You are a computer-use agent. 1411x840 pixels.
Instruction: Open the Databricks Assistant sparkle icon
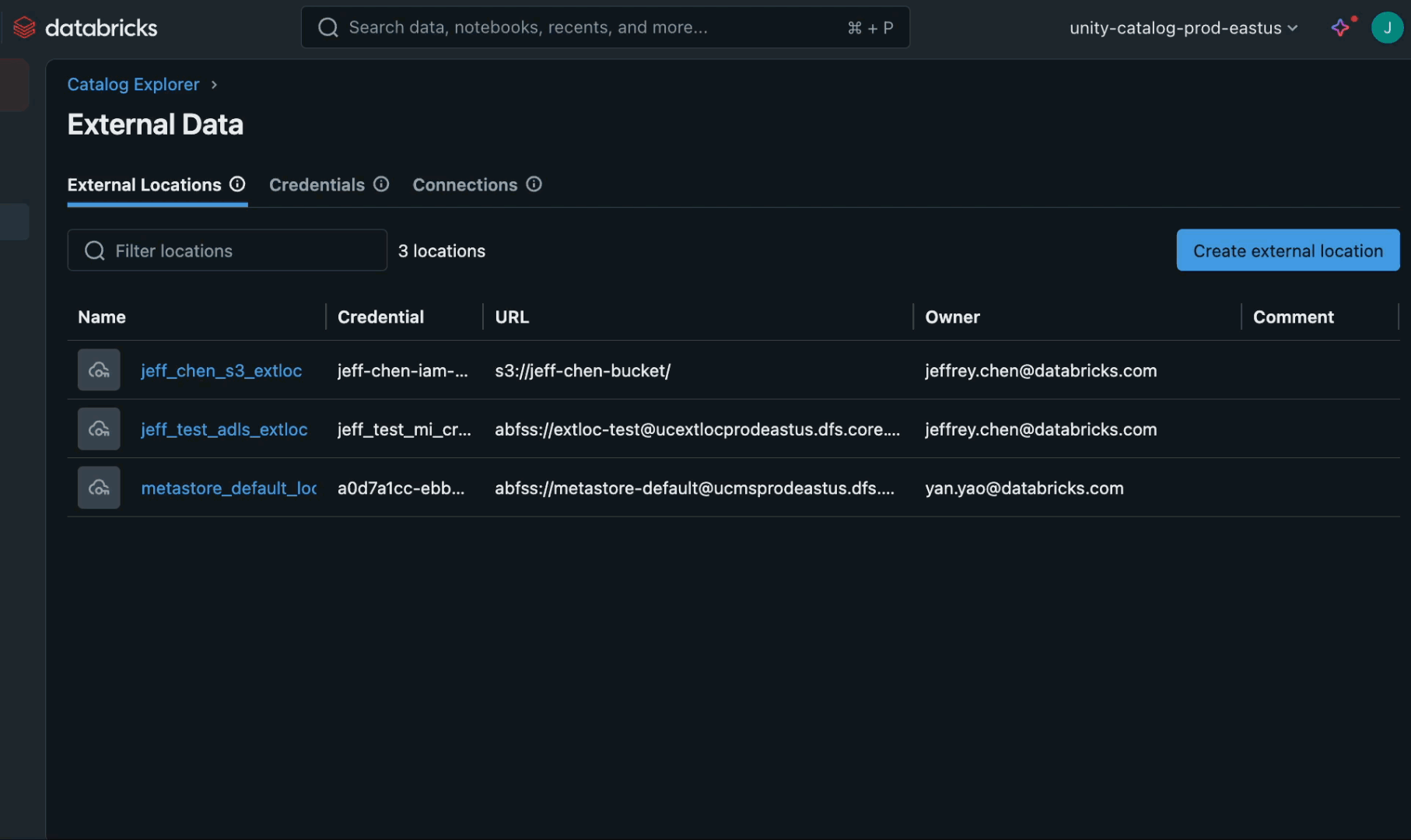click(1339, 28)
